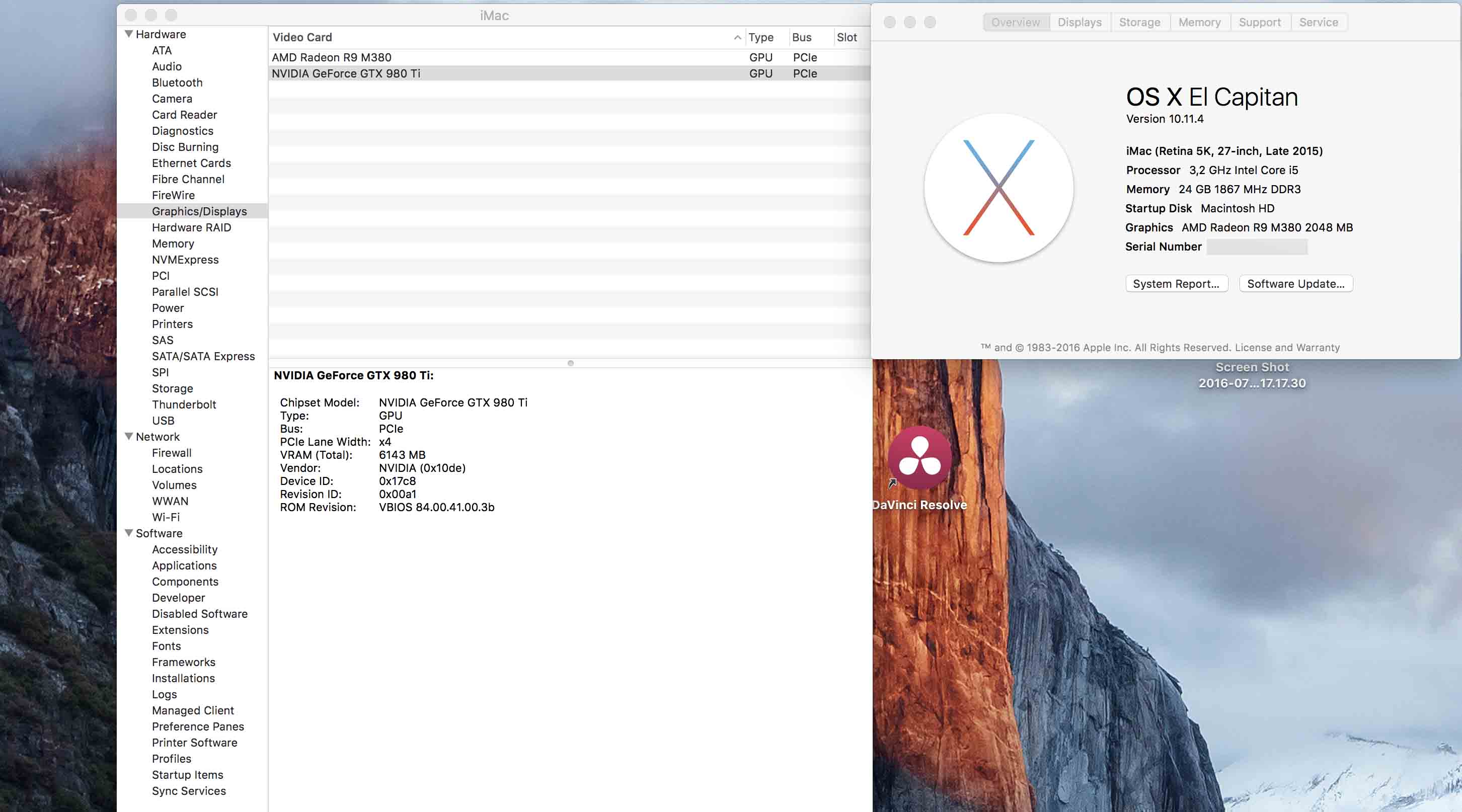Viewport: 1462px width, 812px height.
Task: Select Locations under Network
Action: coord(177,469)
